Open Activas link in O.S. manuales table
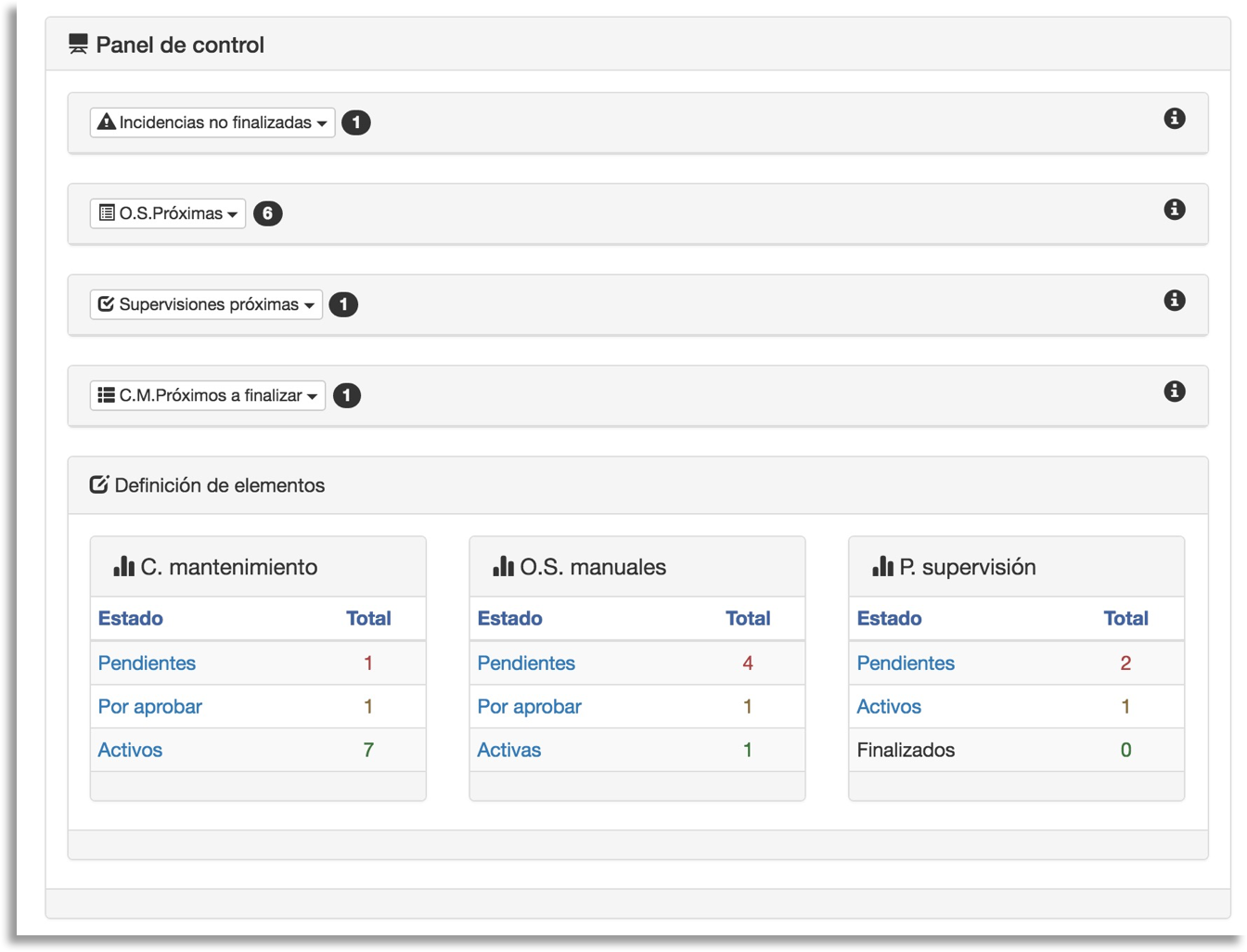 point(508,751)
